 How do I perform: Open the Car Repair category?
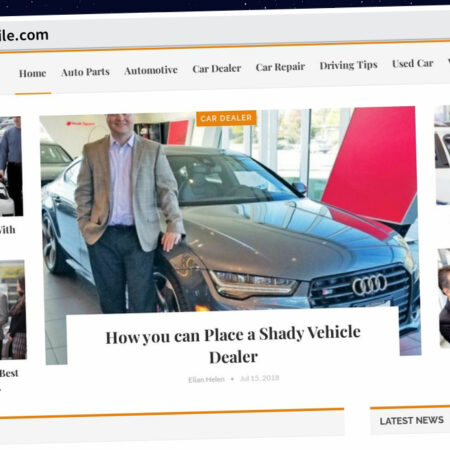click(x=280, y=67)
